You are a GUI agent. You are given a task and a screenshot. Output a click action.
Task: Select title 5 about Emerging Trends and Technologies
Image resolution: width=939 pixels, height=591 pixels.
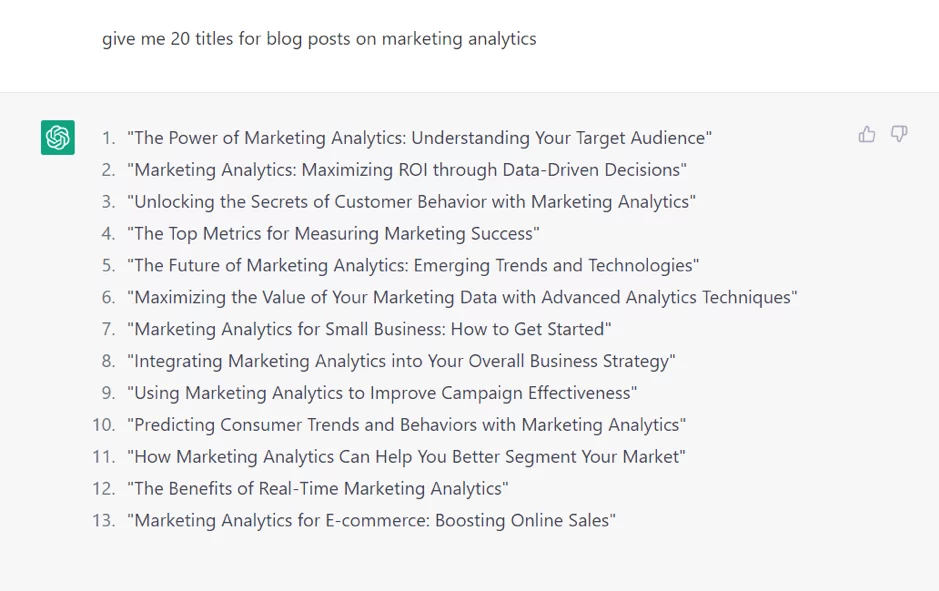pos(413,265)
